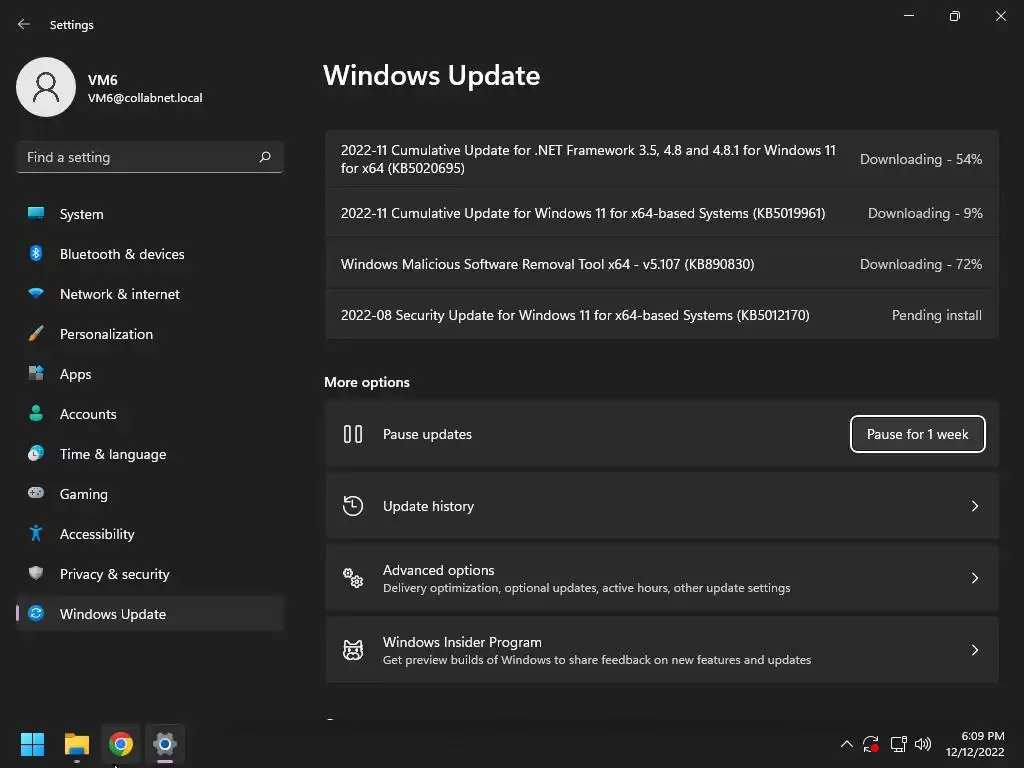The width and height of the screenshot is (1024, 768).
Task: Click the Windows Update sync icon in sidebar
Action: 36,613
